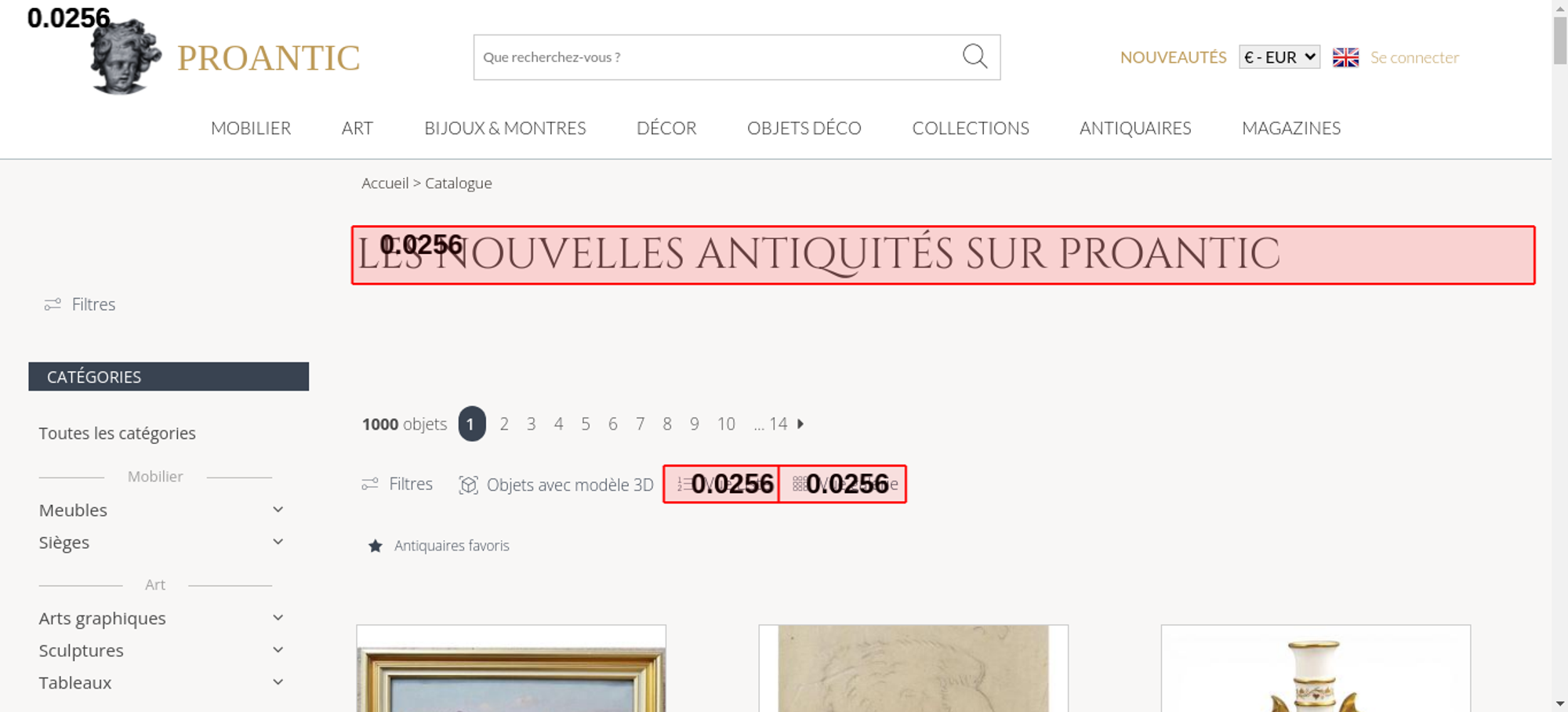
Task: Expand the Arts graphiques chevron
Action: click(x=278, y=618)
